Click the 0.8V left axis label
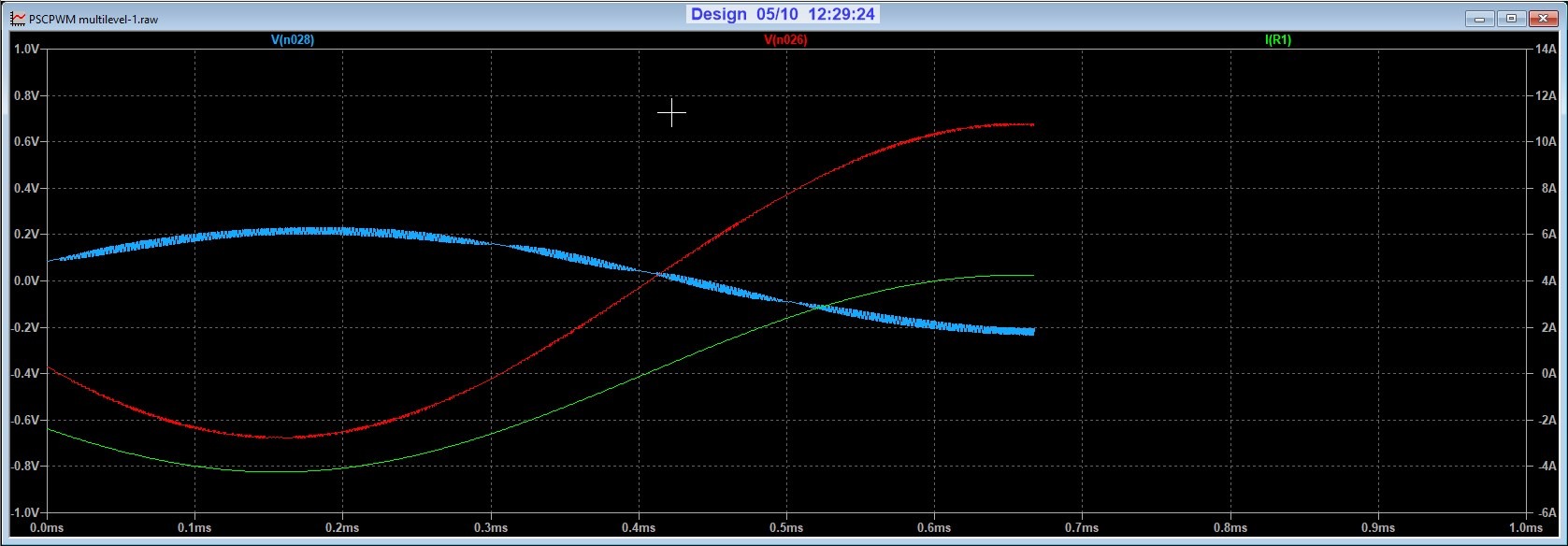Viewport: 1568px width, 546px height. [26, 95]
